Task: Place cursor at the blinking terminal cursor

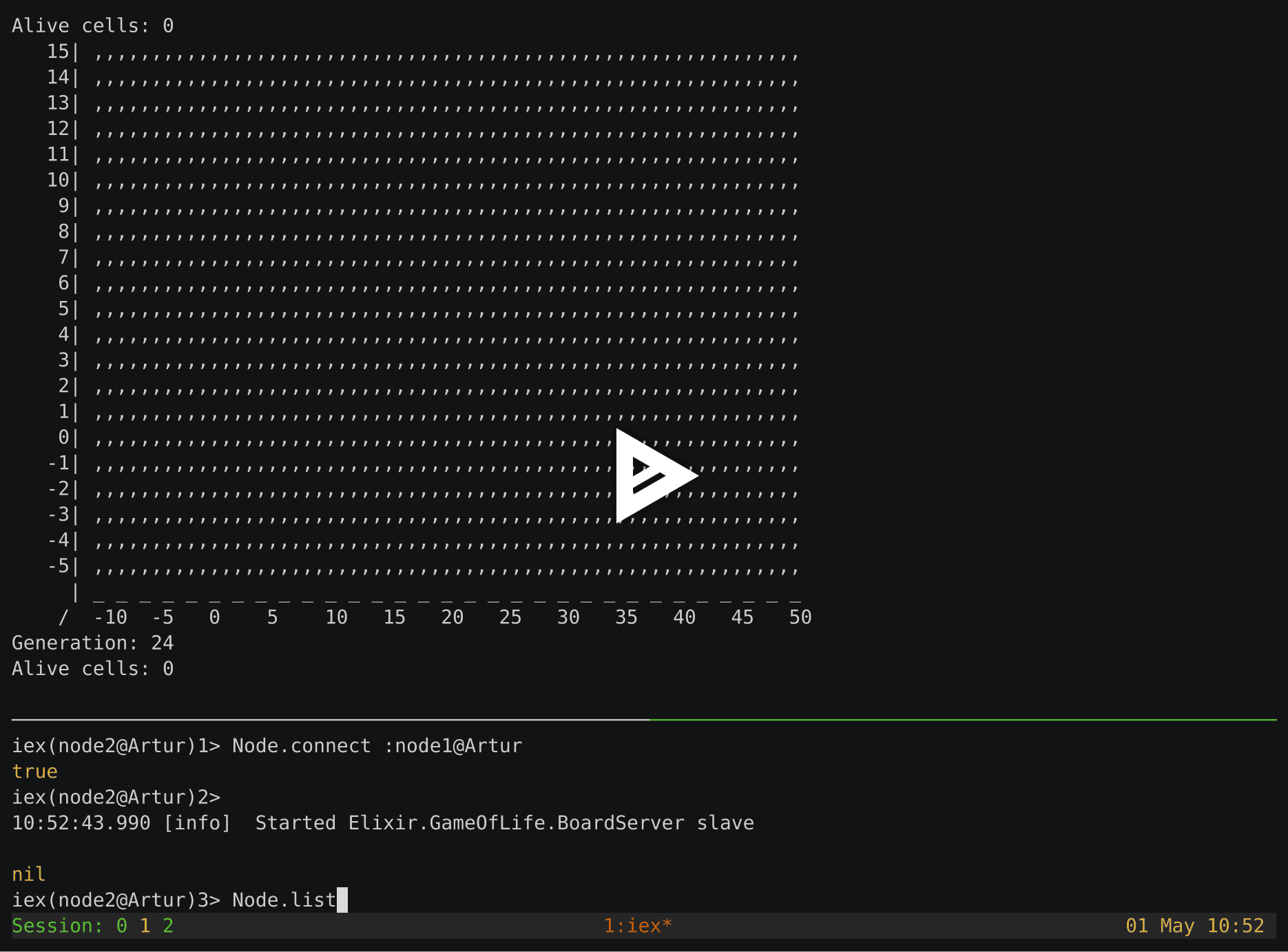Action: [341, 900]
